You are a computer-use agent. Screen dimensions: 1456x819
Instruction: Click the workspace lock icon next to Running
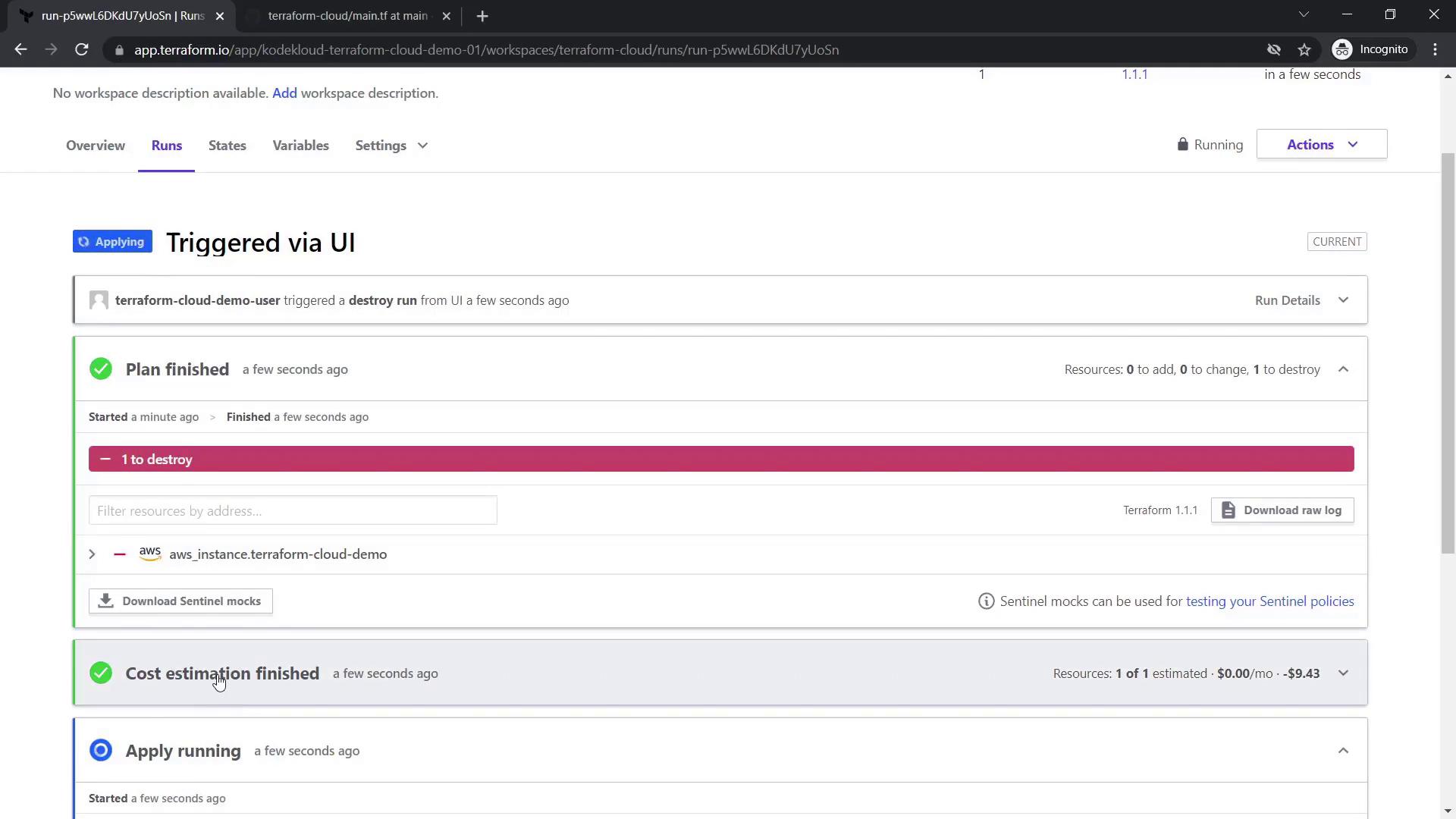pos(1182,145)
